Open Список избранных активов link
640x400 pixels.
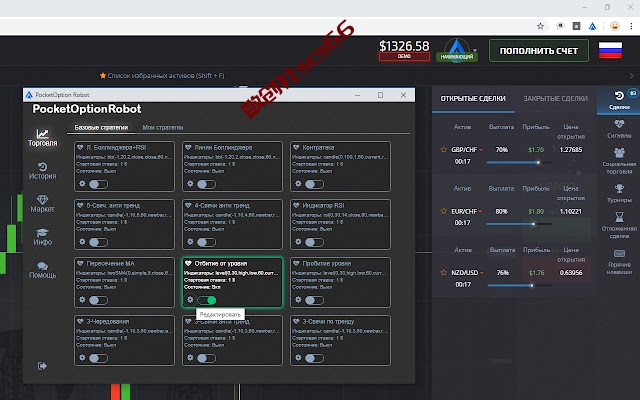click(x=162, y=76)
